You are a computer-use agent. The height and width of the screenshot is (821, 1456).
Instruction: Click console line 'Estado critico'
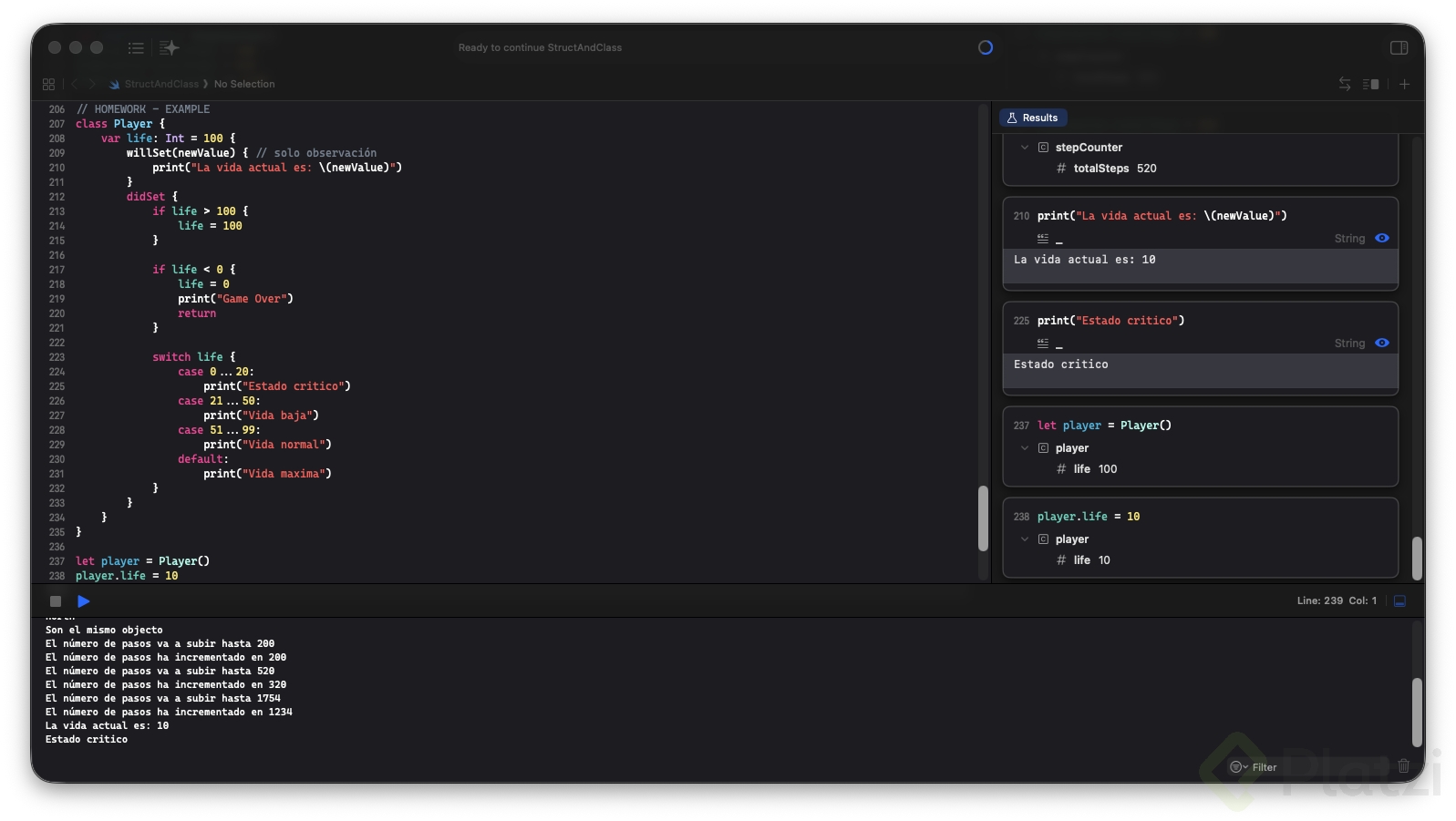[87, 739]
